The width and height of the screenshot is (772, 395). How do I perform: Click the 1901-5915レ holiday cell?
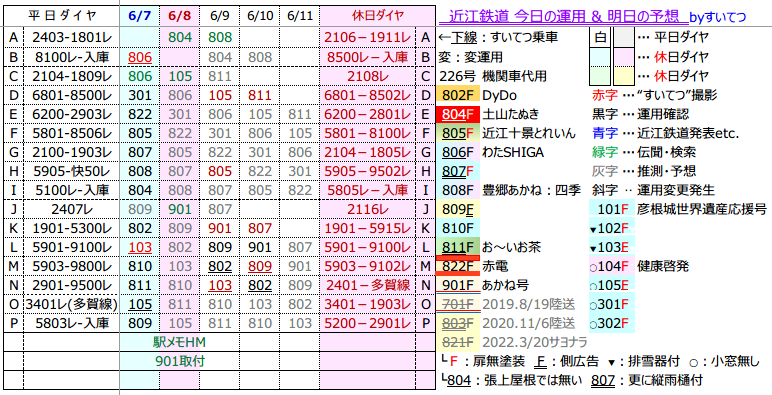tap(368, 229)
